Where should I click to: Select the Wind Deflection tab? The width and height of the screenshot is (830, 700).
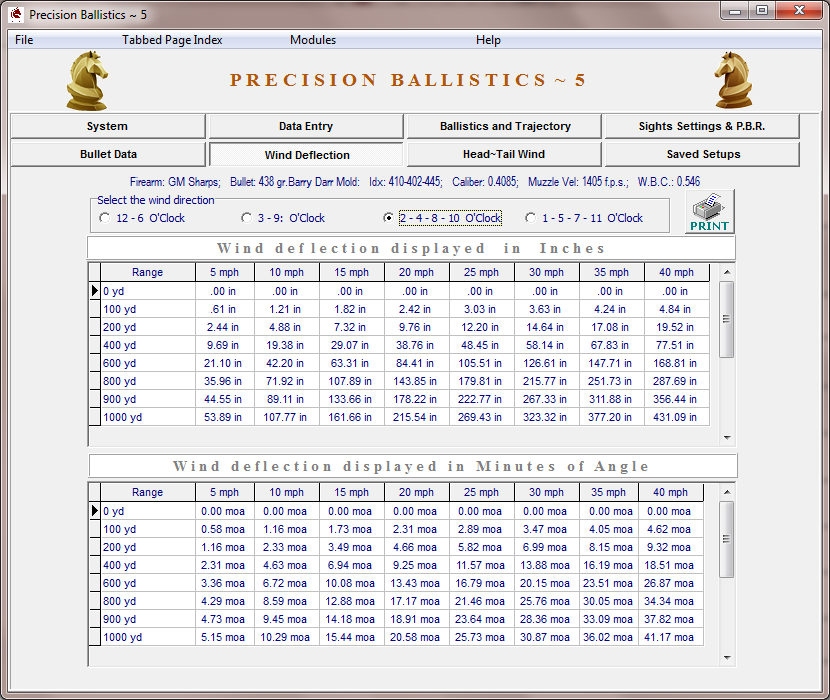306,155
